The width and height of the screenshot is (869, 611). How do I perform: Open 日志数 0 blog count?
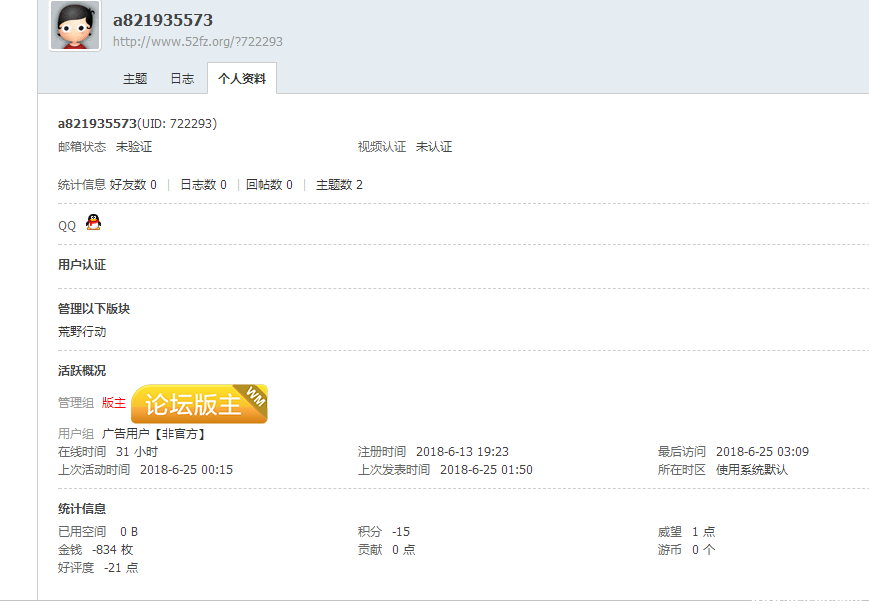(203, 185)
